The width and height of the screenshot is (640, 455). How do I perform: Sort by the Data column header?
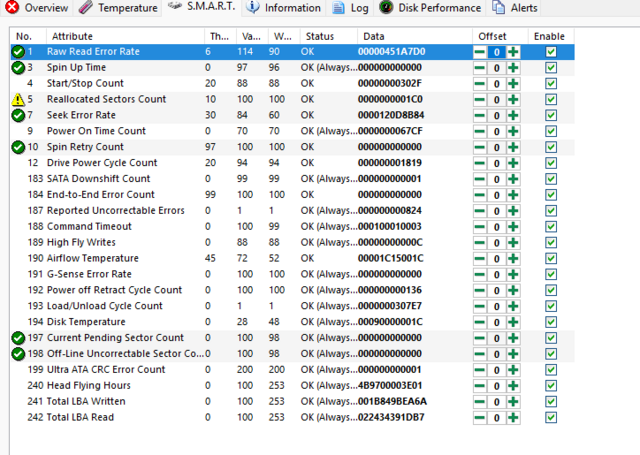(415, 36)
